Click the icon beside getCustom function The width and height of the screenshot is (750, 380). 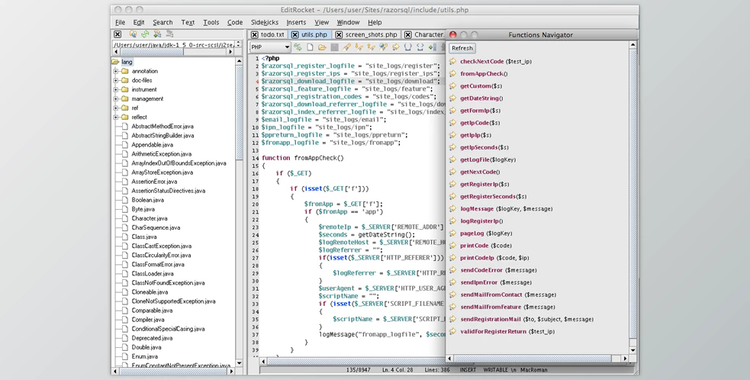pyautogui.click(x=453, y=86)
